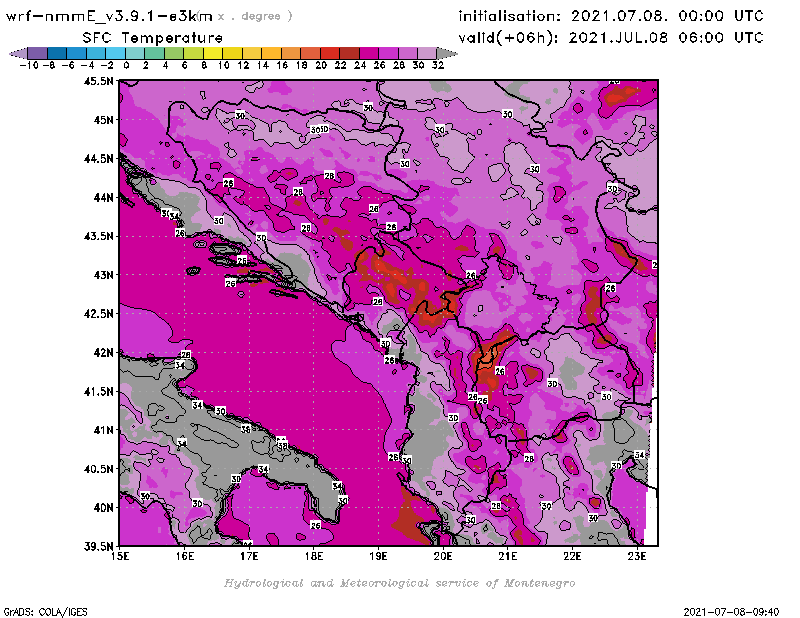Select the 'GrADS: COLA/IGES' footer text
Viewport: 800px width, 618px height.
[x=45, y=611]
